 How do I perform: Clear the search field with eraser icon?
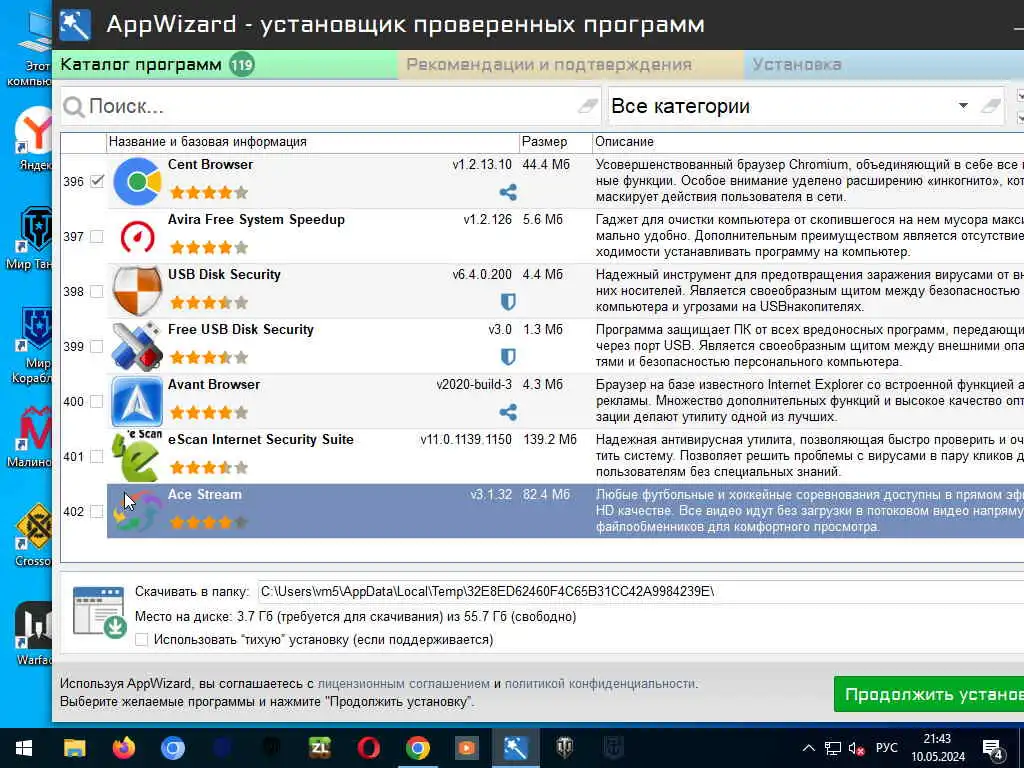(588, 106)
